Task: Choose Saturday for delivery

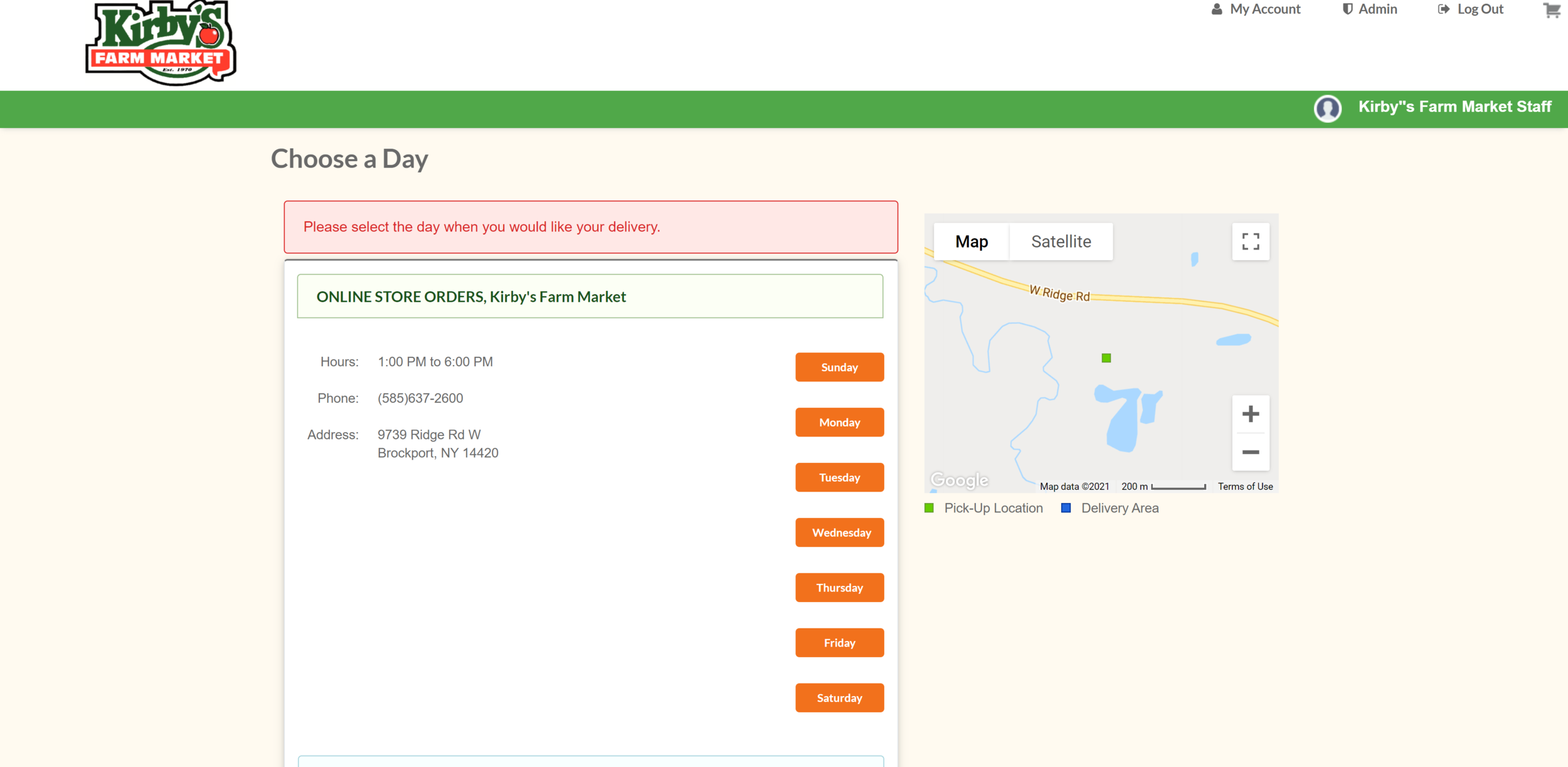Action: (x=839, y=698)
